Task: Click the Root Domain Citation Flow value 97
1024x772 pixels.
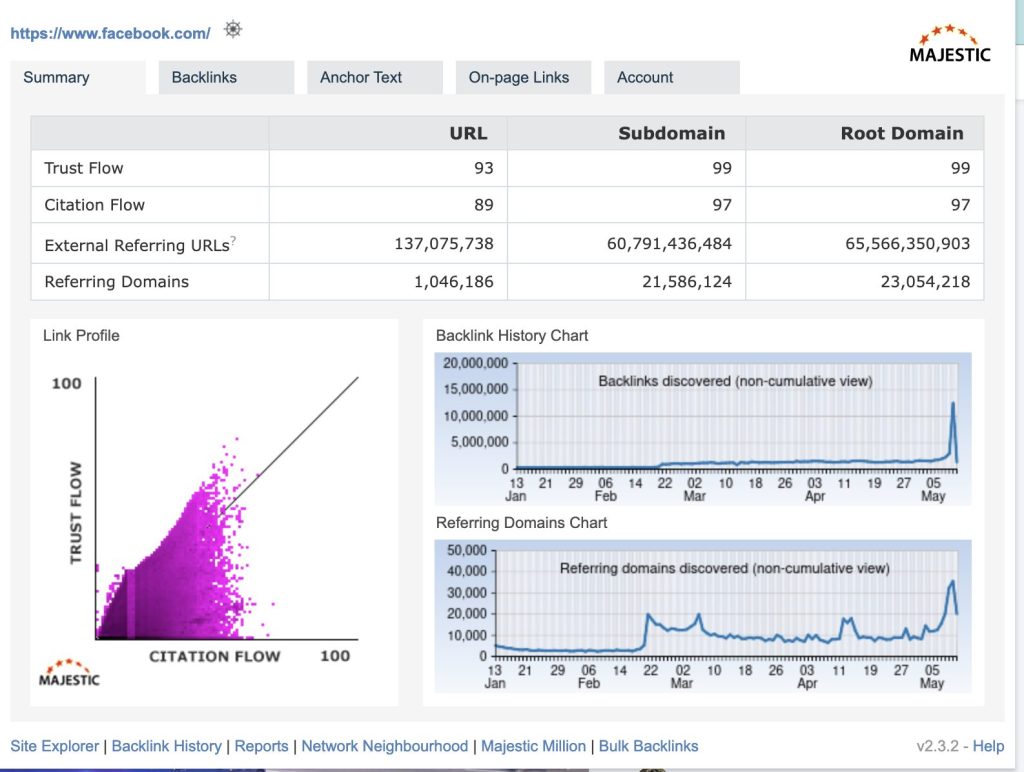Action: 961,205
